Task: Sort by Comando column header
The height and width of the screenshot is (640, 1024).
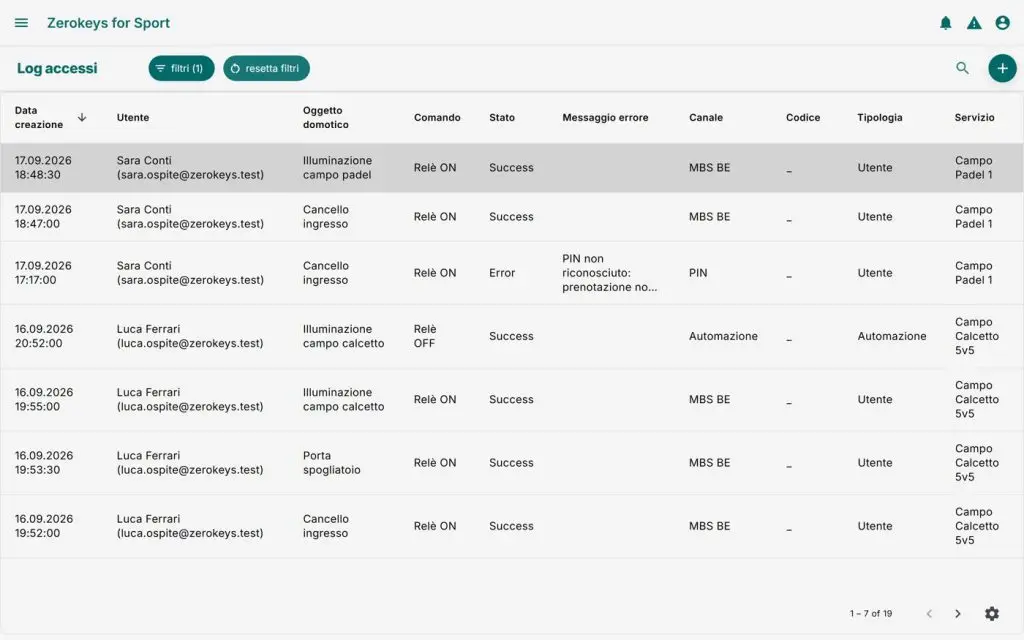Action: point(437,118)
